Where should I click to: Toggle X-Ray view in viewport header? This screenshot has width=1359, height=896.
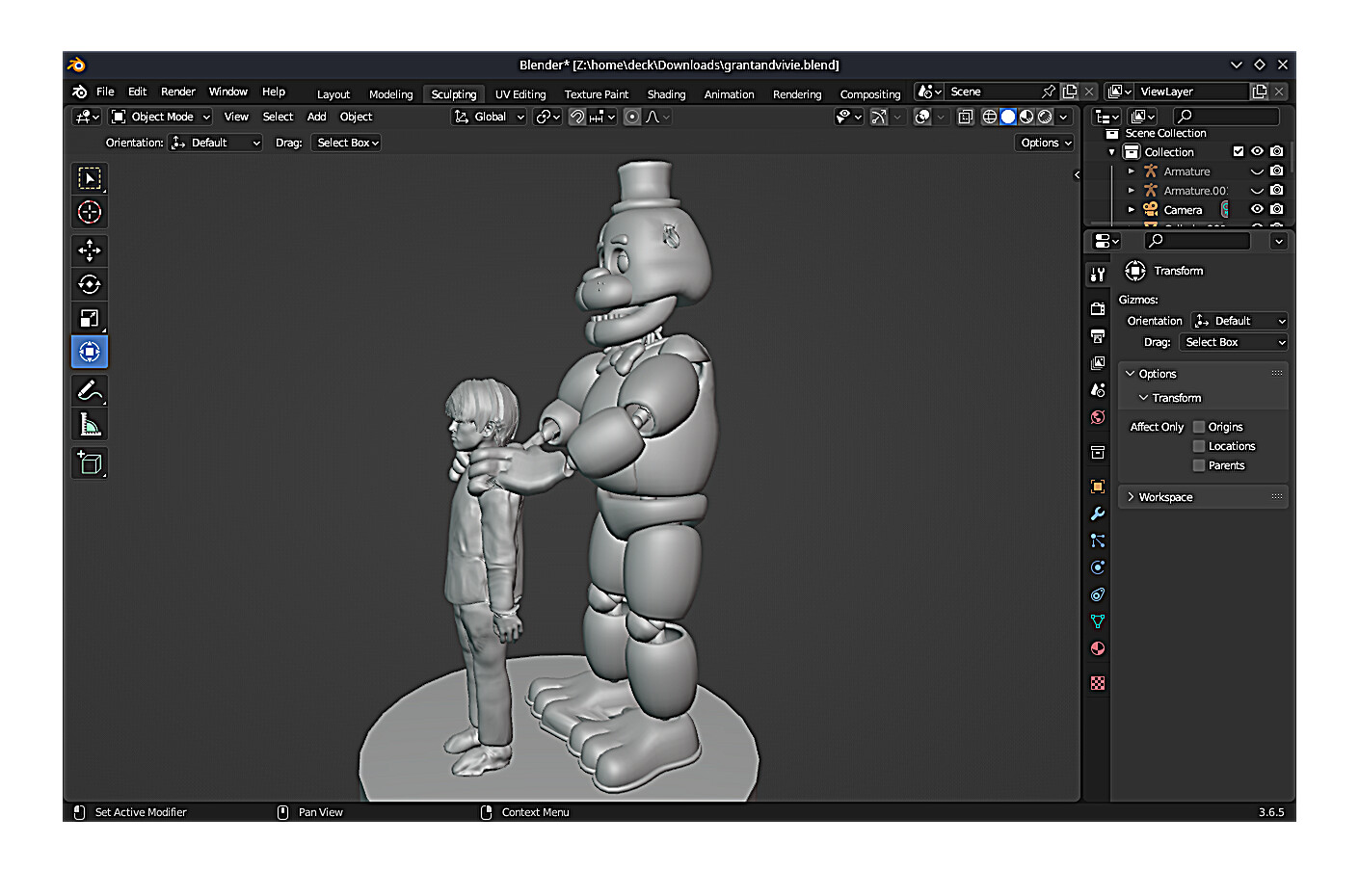[x=965, y=117]
